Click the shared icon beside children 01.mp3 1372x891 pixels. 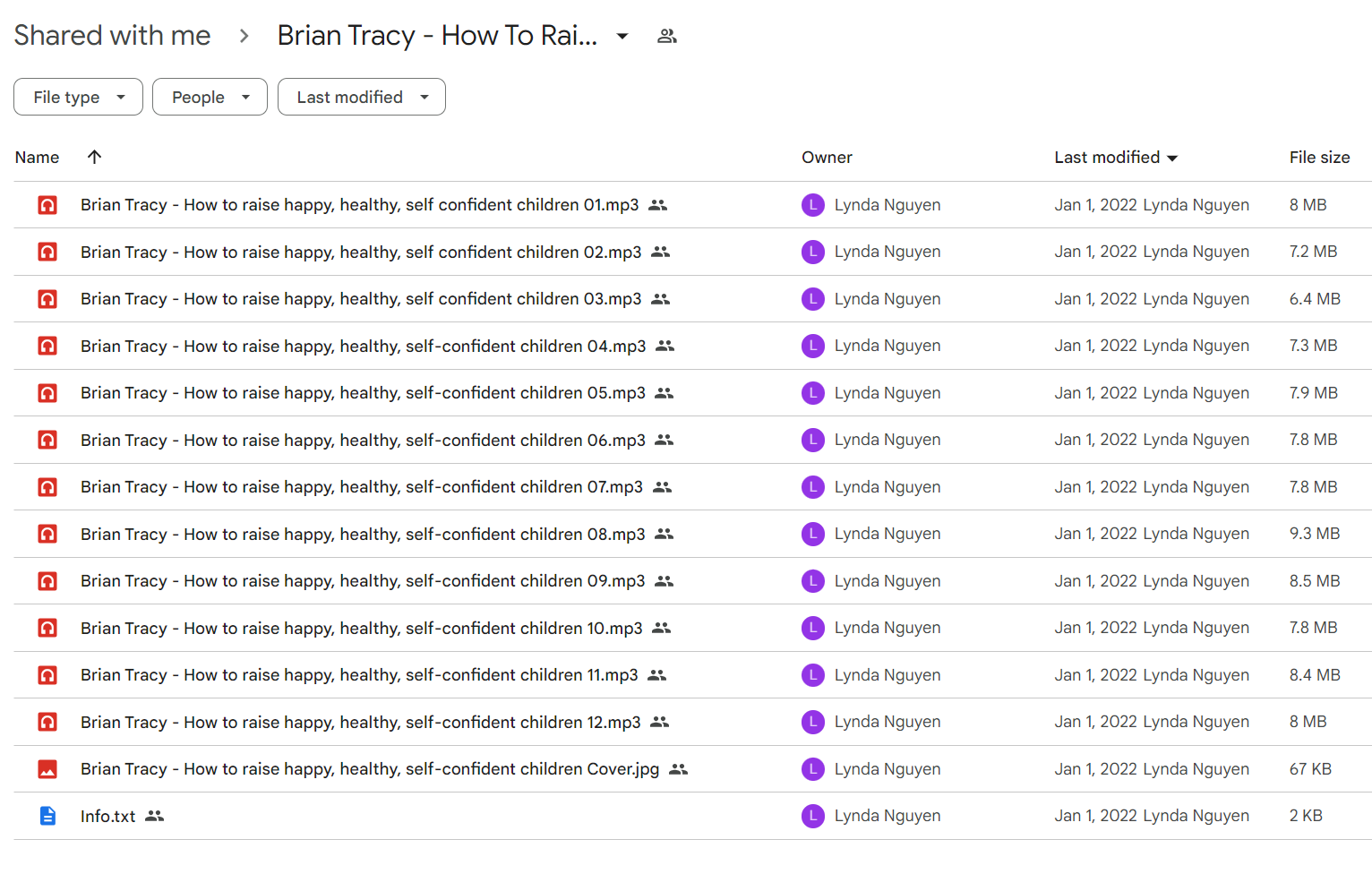pos(658,205)
